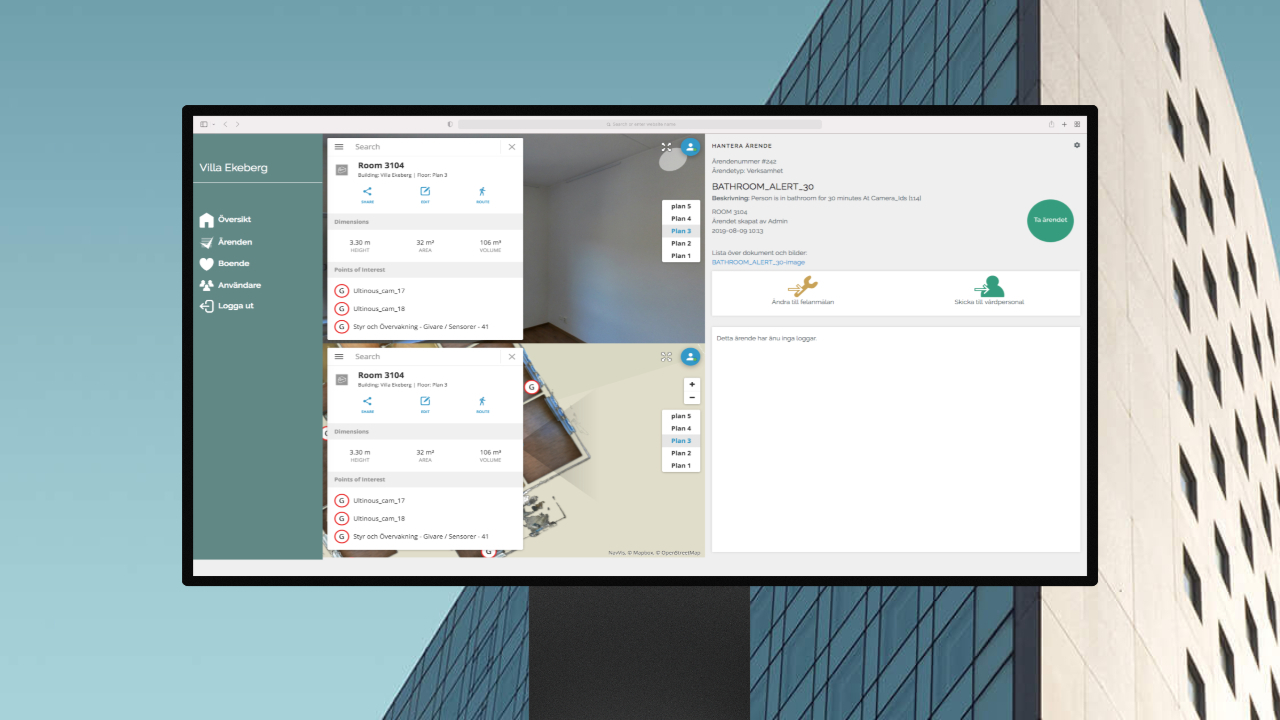1280x720 pixels.
Task: Open the hamburger menu in the top room panel
Action: pyautogui.click(x=340, y=146)
